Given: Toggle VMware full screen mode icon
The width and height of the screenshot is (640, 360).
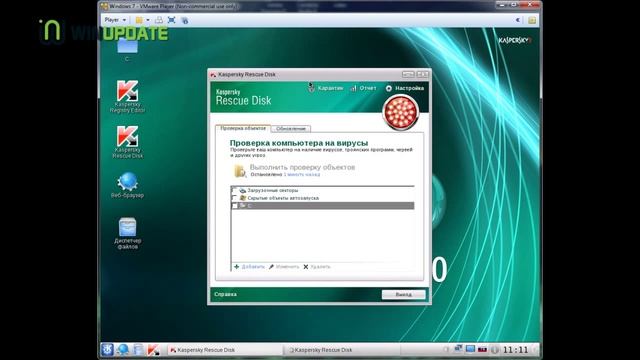Looking at the screenshot, I should pos(171,20).
